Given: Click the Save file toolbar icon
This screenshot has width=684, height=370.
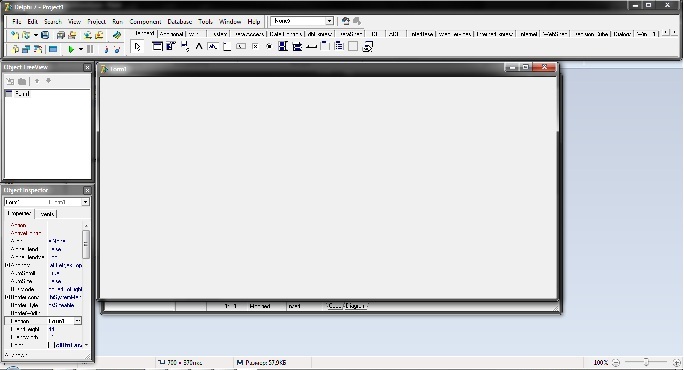Looking at the screenshot, I should (x=45, y=35).
